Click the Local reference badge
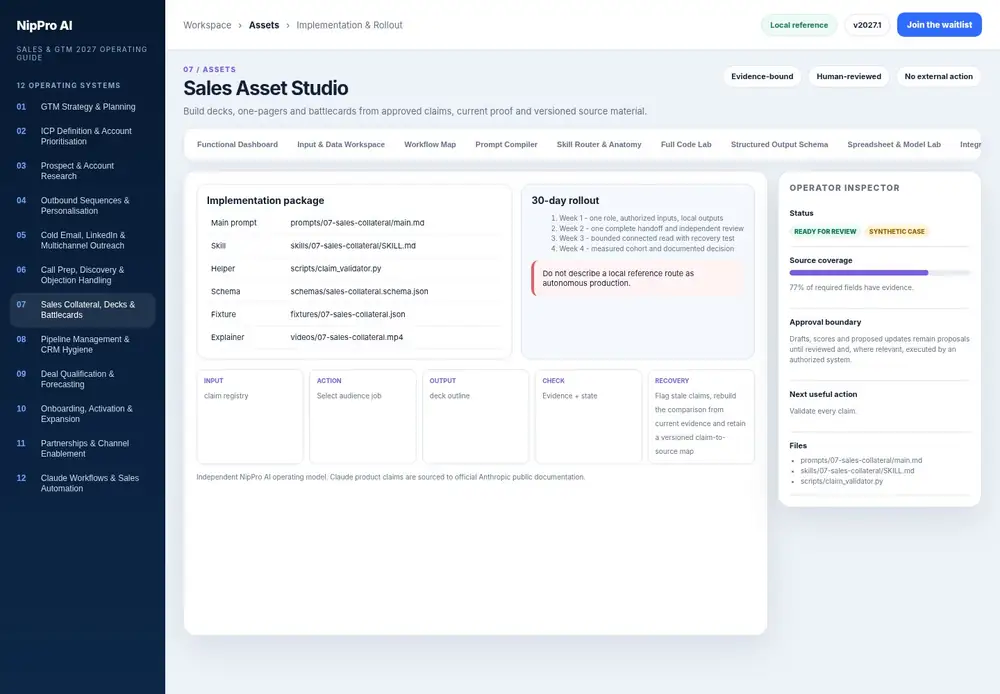 (x=798, y=25)
